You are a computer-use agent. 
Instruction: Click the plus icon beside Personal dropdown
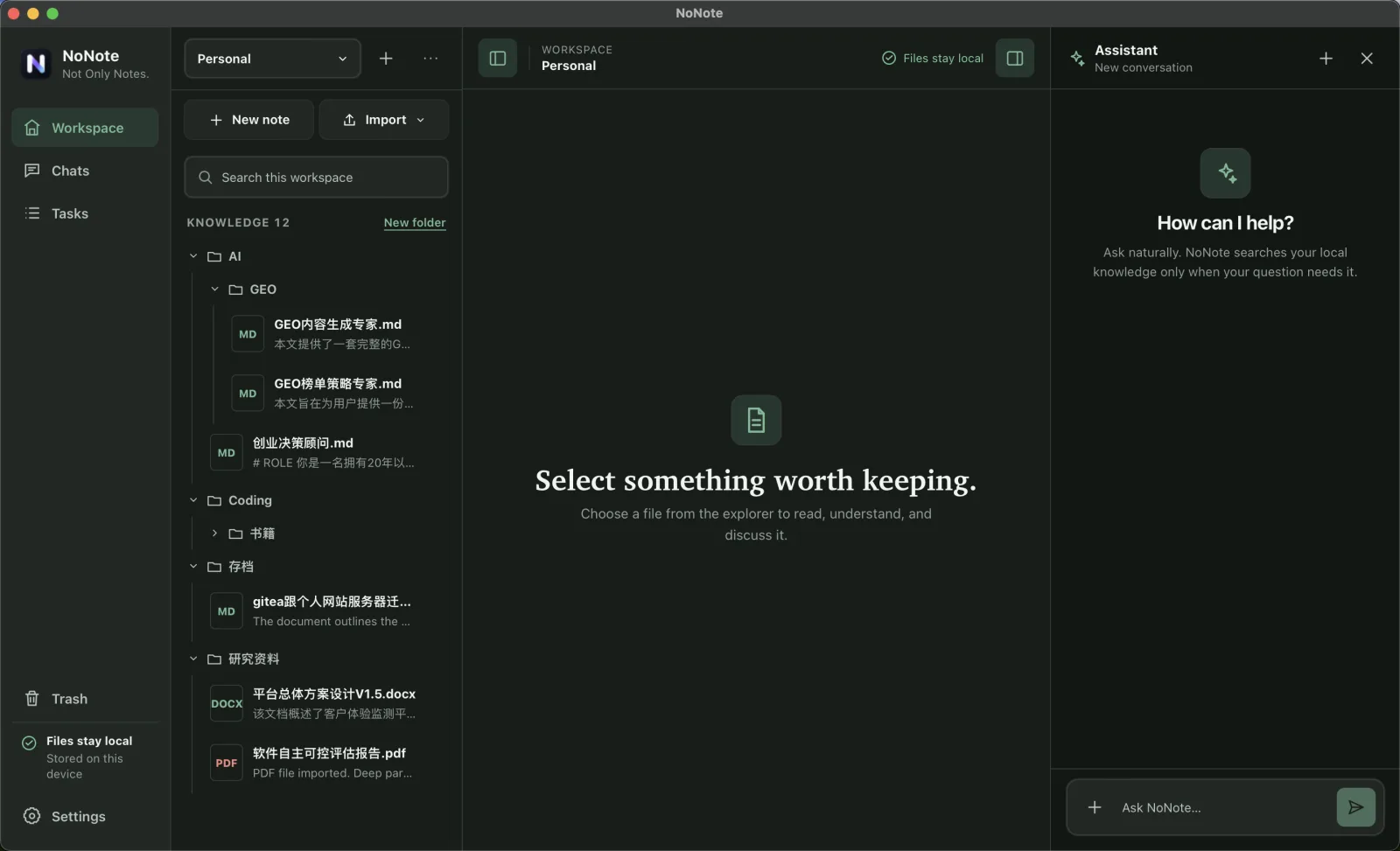point(386,59)
